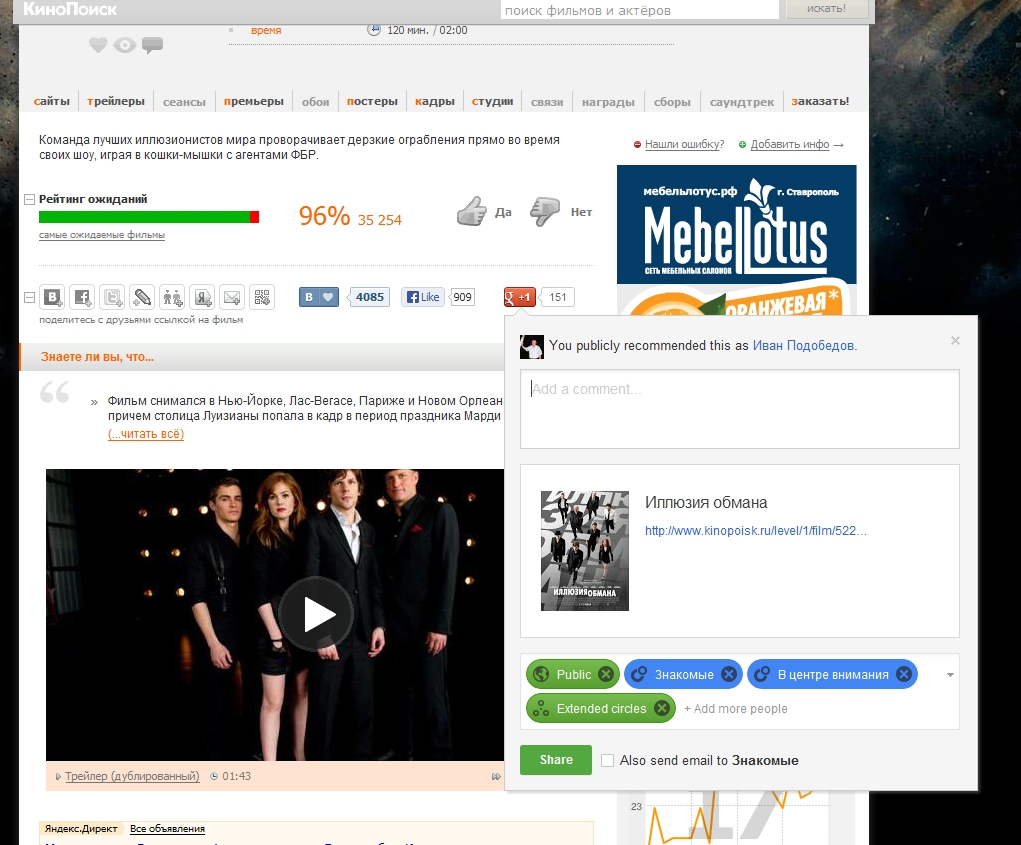Remove the Знакомые circle chip

pyautogui.click(x=729, y=674)
